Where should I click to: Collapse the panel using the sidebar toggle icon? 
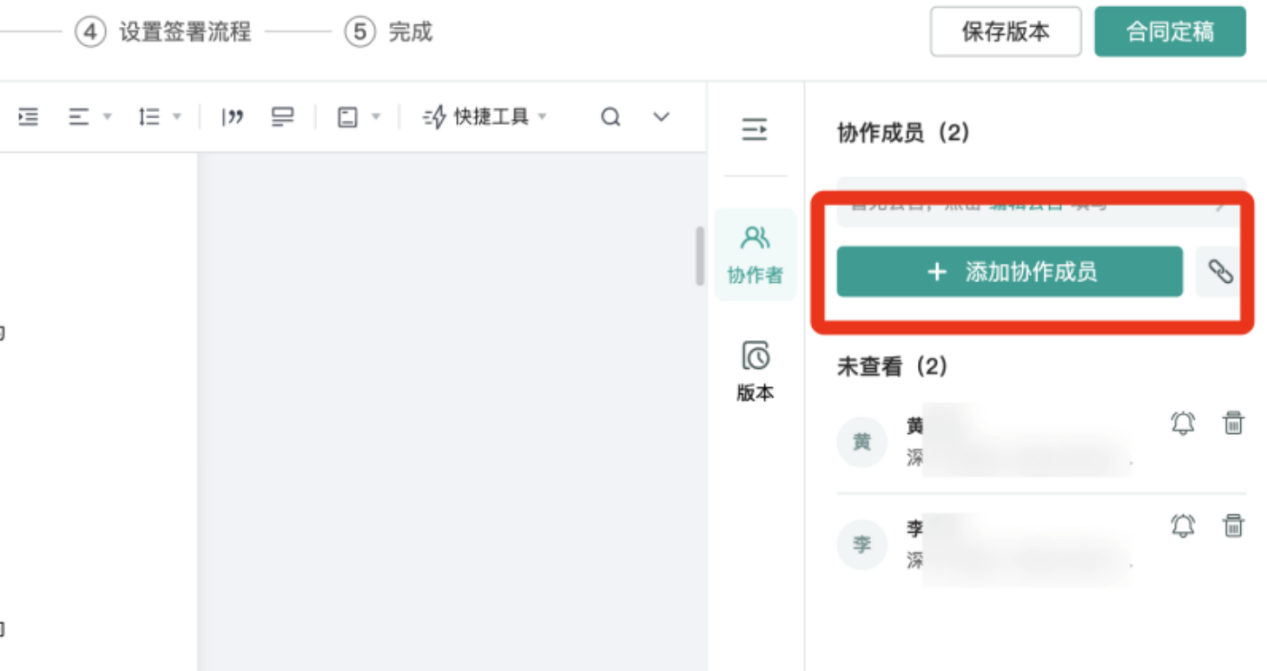755,130
